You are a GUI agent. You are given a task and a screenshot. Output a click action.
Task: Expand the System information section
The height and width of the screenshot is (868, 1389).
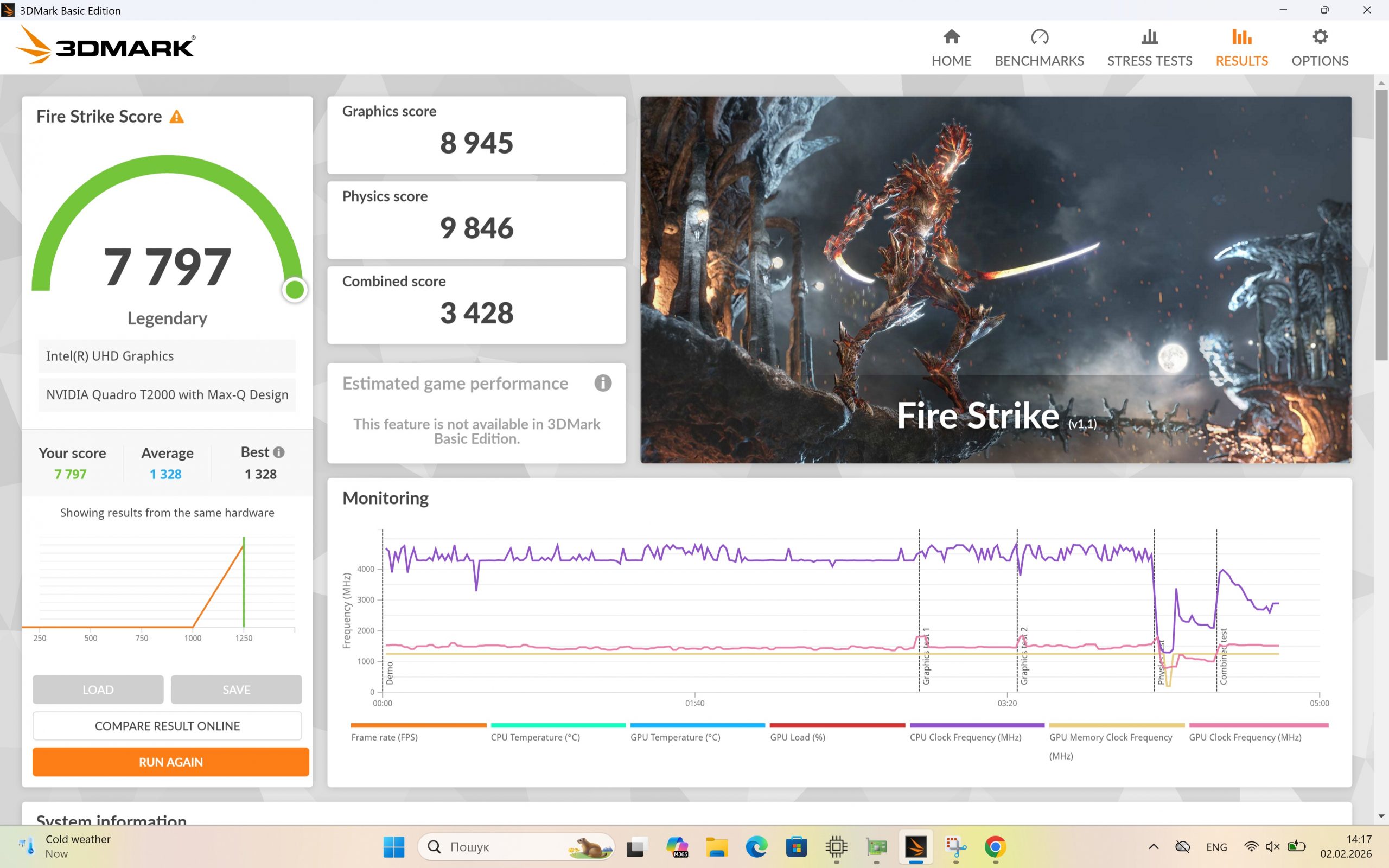[111, 819]
